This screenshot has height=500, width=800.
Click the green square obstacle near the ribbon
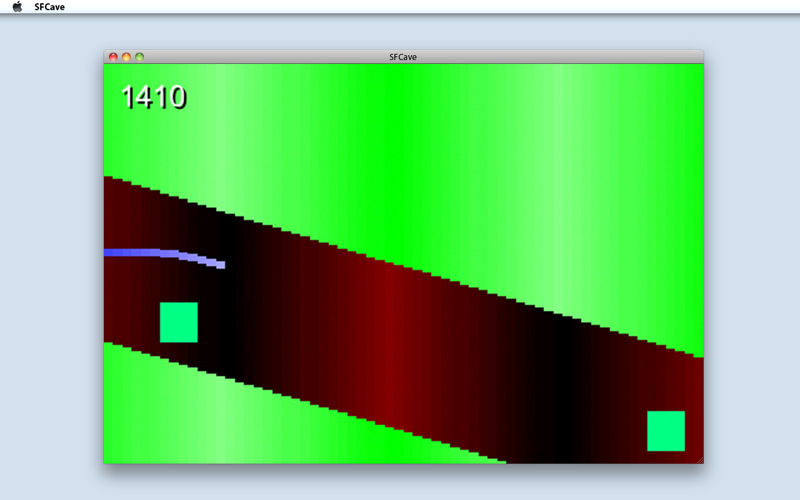[x=179, y=322]
